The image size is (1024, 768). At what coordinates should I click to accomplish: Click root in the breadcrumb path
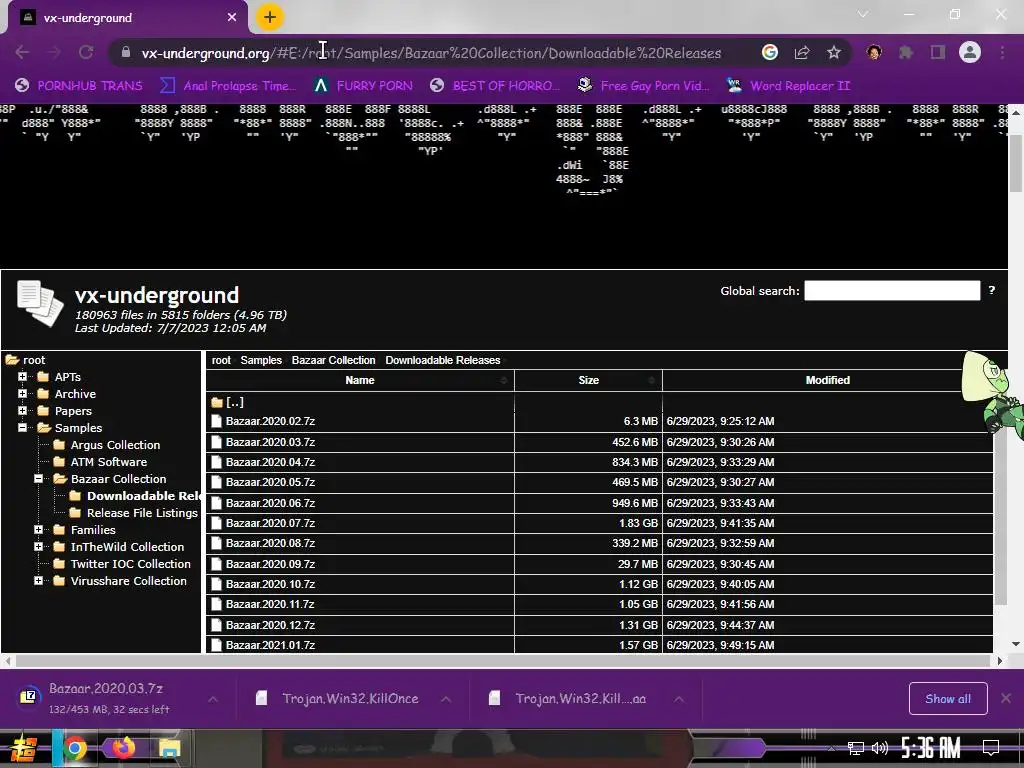coord(221,360)
